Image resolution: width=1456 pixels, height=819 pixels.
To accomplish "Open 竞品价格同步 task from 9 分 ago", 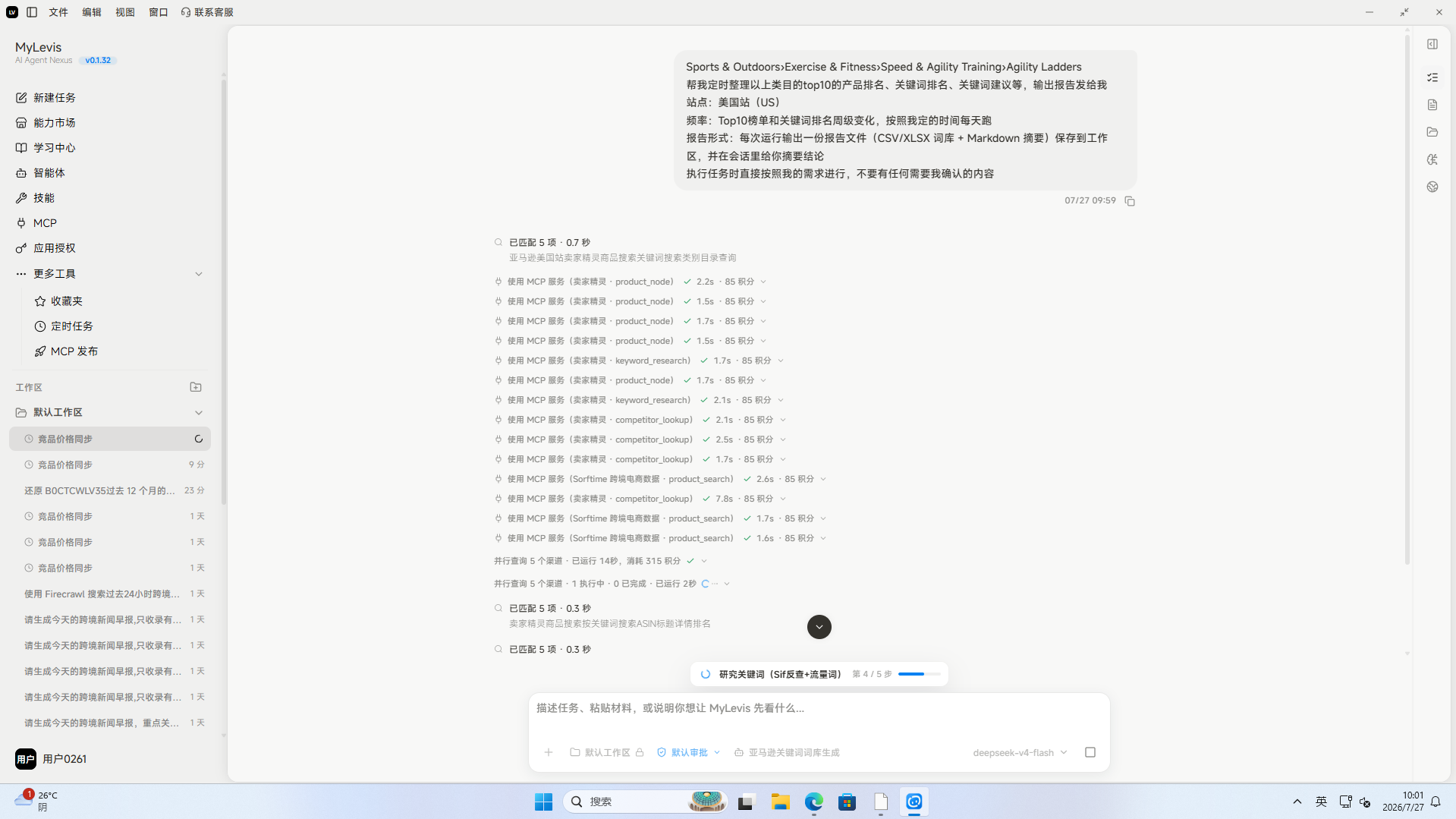I will [110, 465].
